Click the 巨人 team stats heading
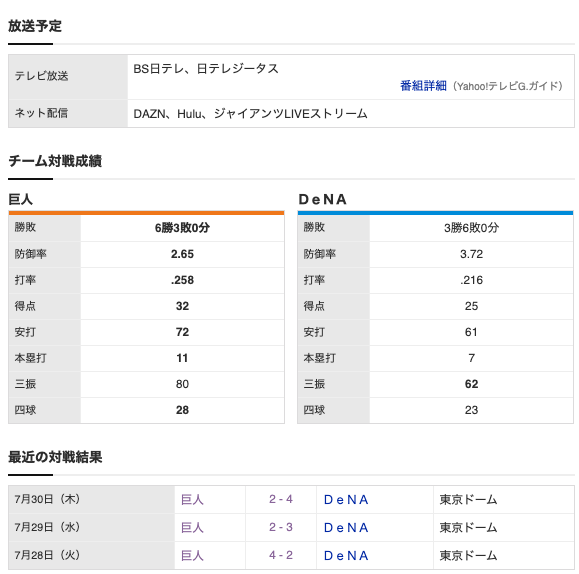The image size is (579, 574). click(21, 199)
